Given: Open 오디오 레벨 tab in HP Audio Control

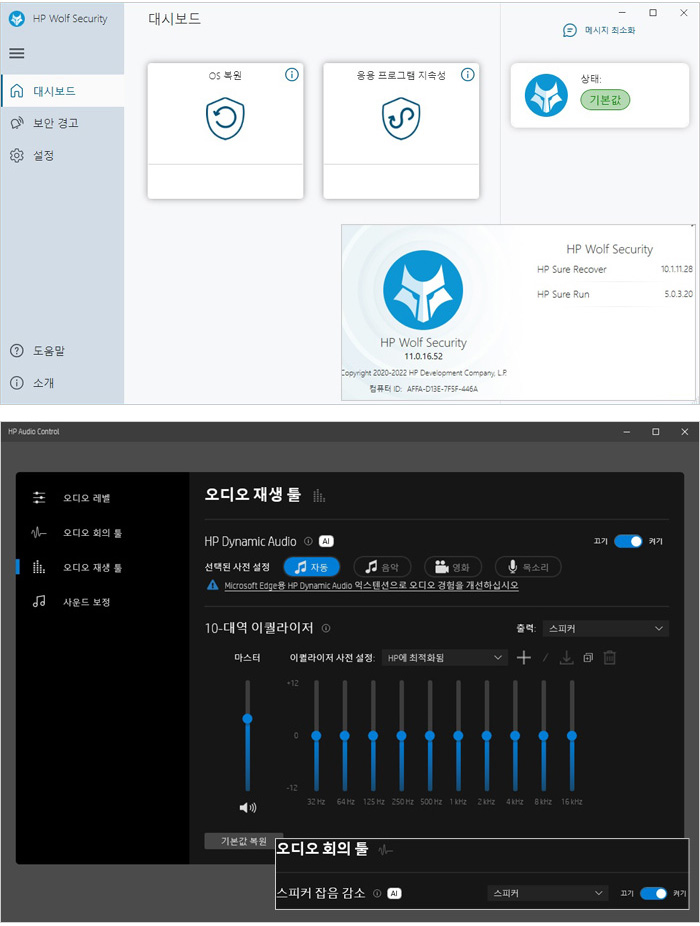Looking at the screenshot, I should click(87, 498).
